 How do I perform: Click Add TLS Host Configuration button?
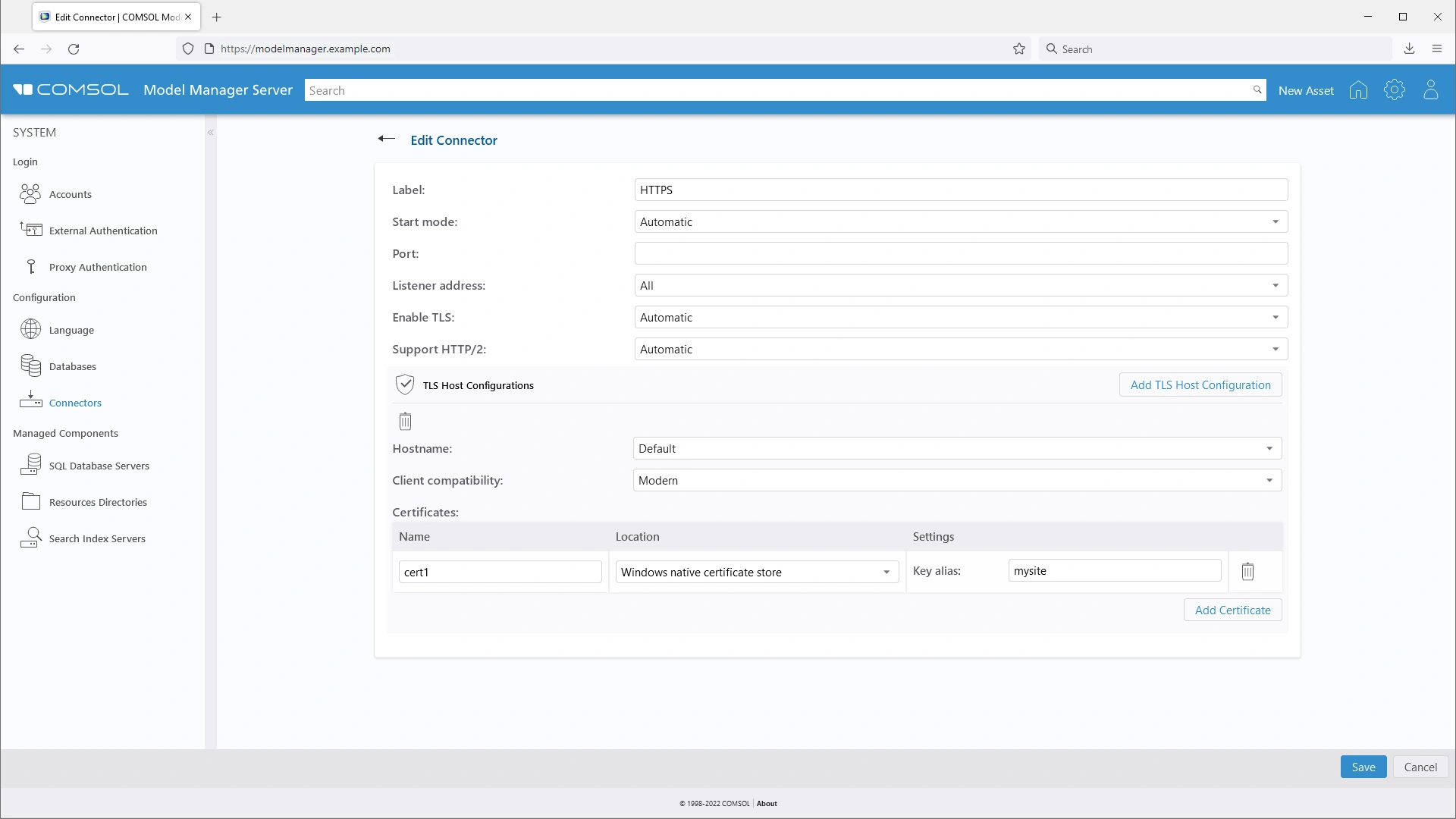point(1200,385)
